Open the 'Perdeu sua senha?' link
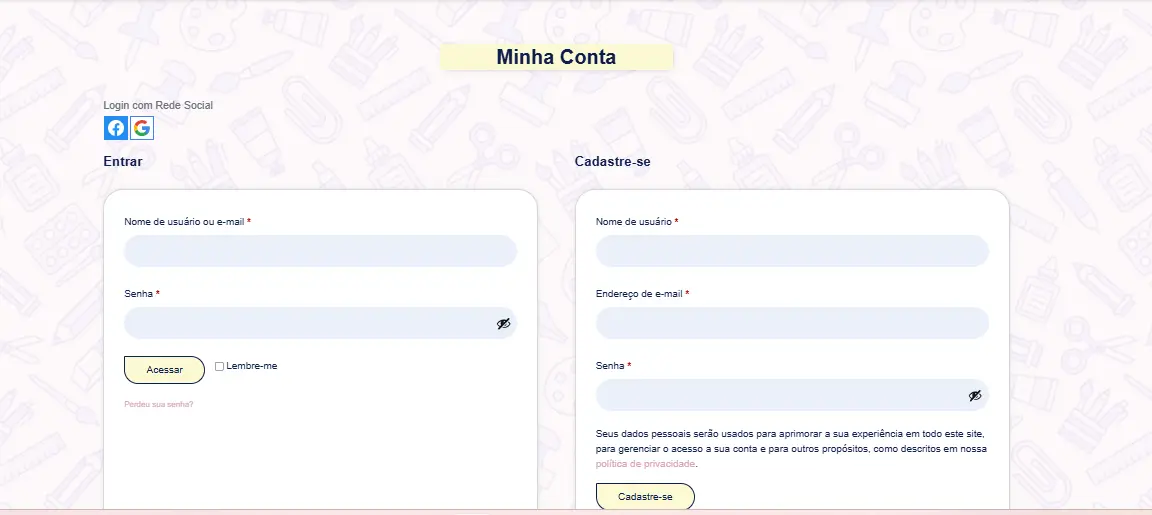Image resolution: width=1152 pixels, height=515 pixels. coord(158,404)
